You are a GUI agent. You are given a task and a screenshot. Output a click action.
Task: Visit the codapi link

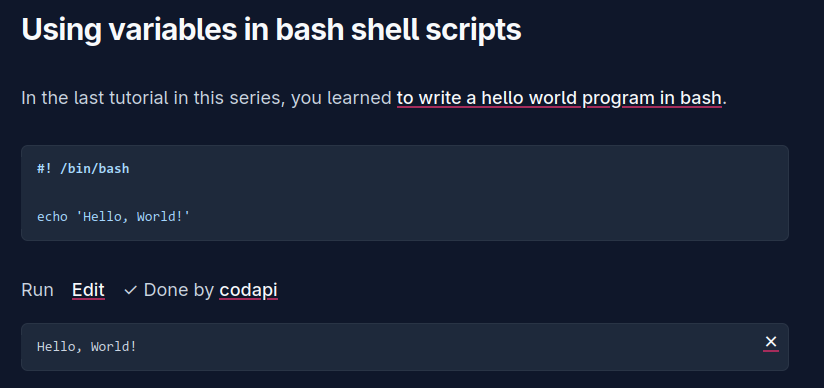point(248,290)
